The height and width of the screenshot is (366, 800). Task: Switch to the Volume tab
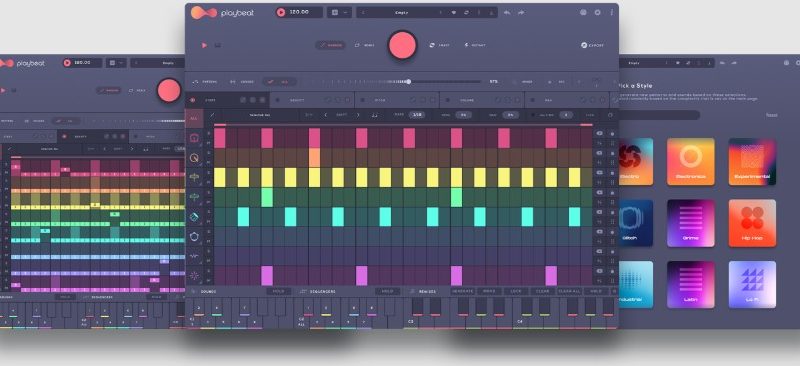tap(482, 100)
